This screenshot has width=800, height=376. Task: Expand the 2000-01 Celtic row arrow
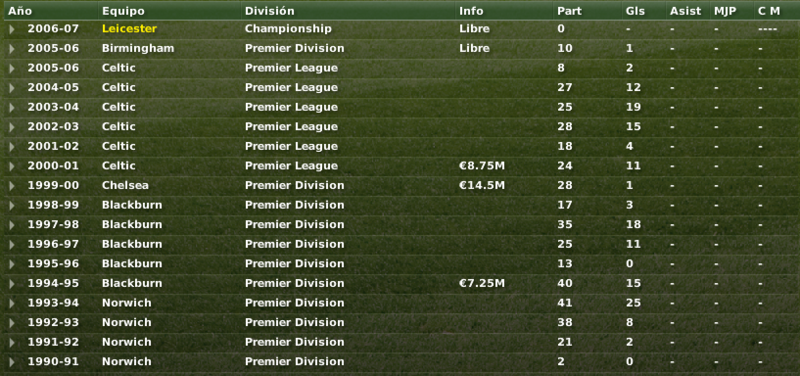tap(12, 166)
